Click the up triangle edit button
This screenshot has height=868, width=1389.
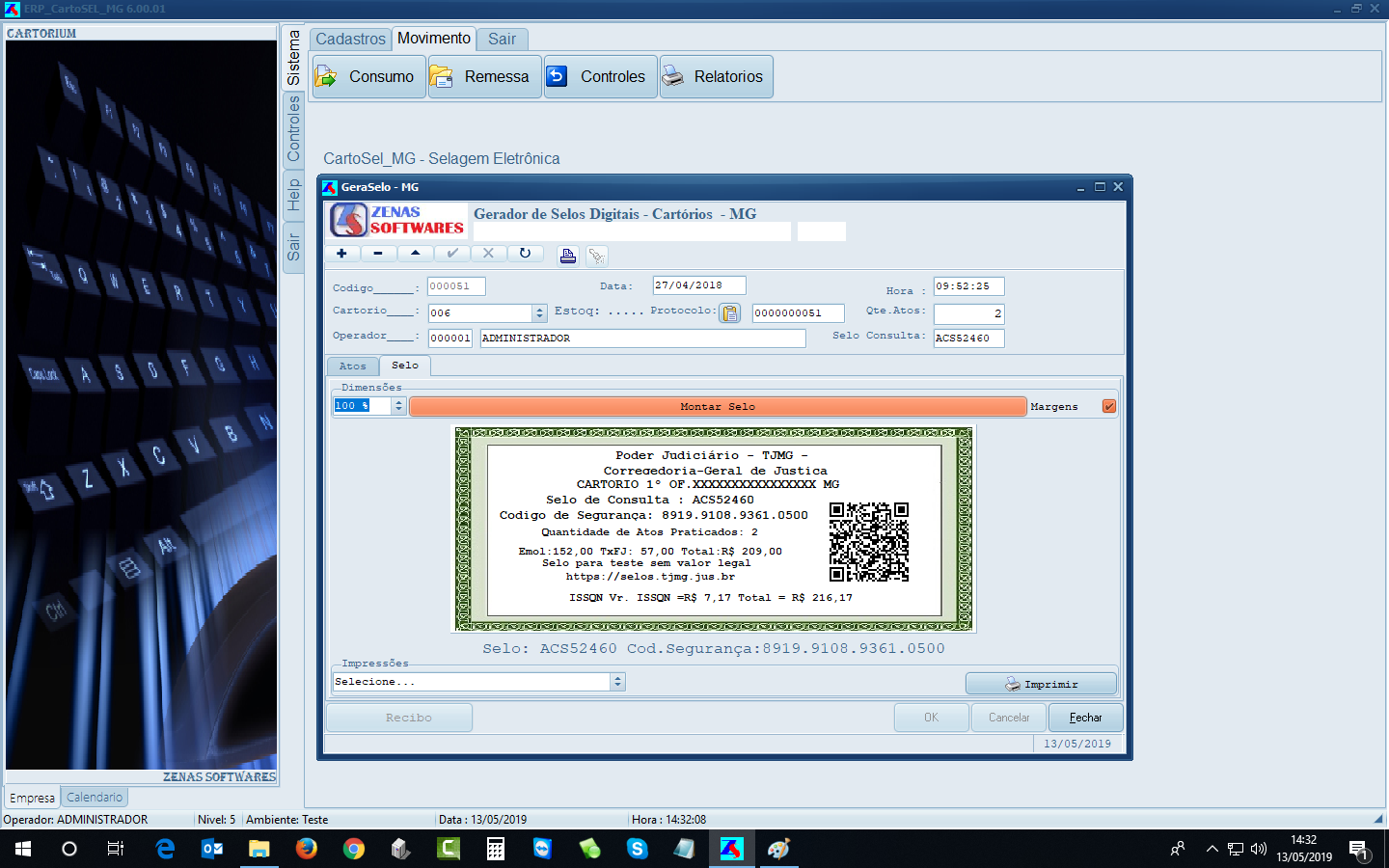(415, 254)
